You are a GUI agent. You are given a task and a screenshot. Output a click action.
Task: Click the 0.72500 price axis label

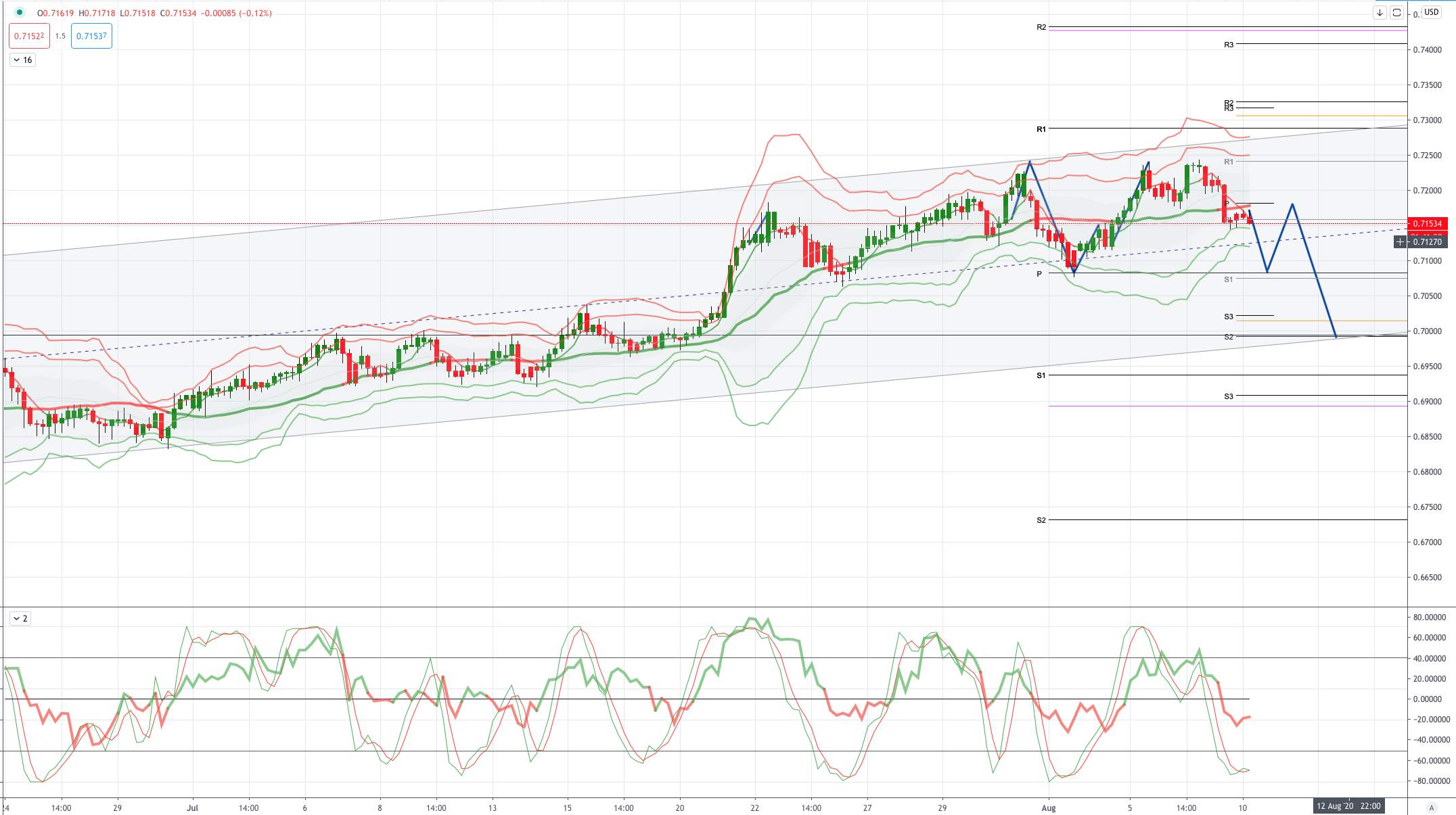(x=1427, y=156)
